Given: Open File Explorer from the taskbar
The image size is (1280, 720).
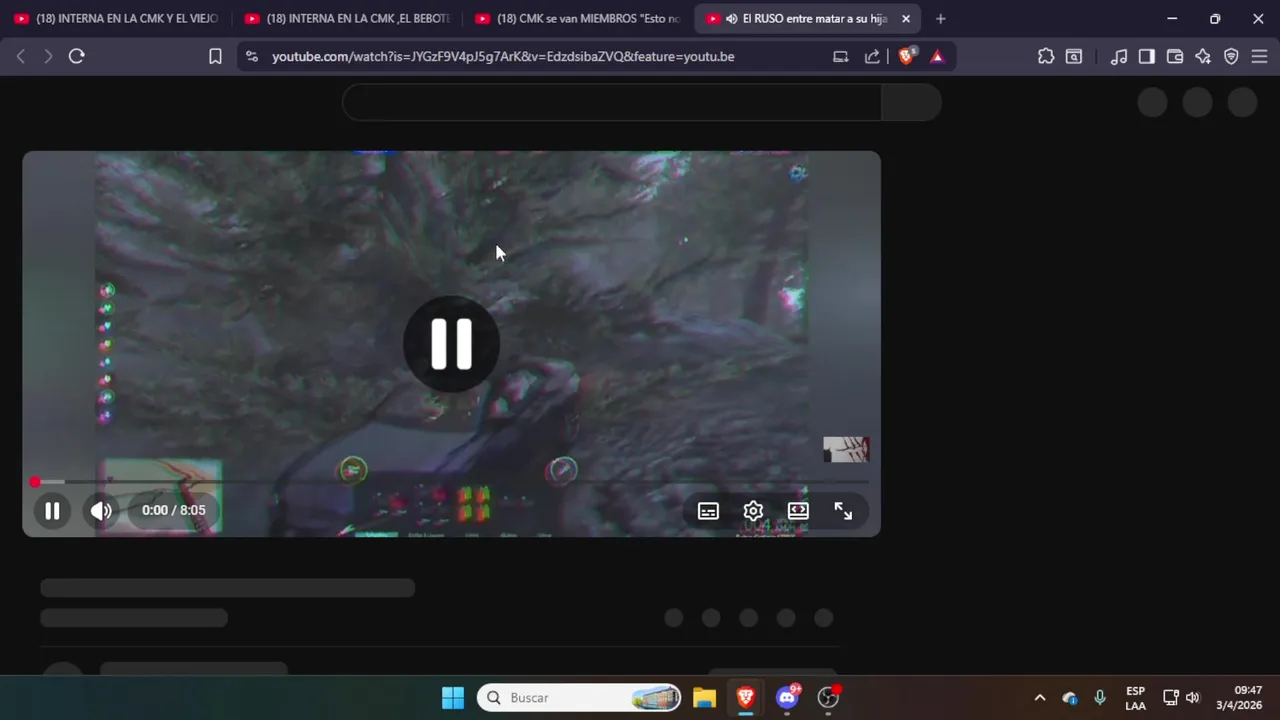Looking at the screenshot, I should pos(705,697).
